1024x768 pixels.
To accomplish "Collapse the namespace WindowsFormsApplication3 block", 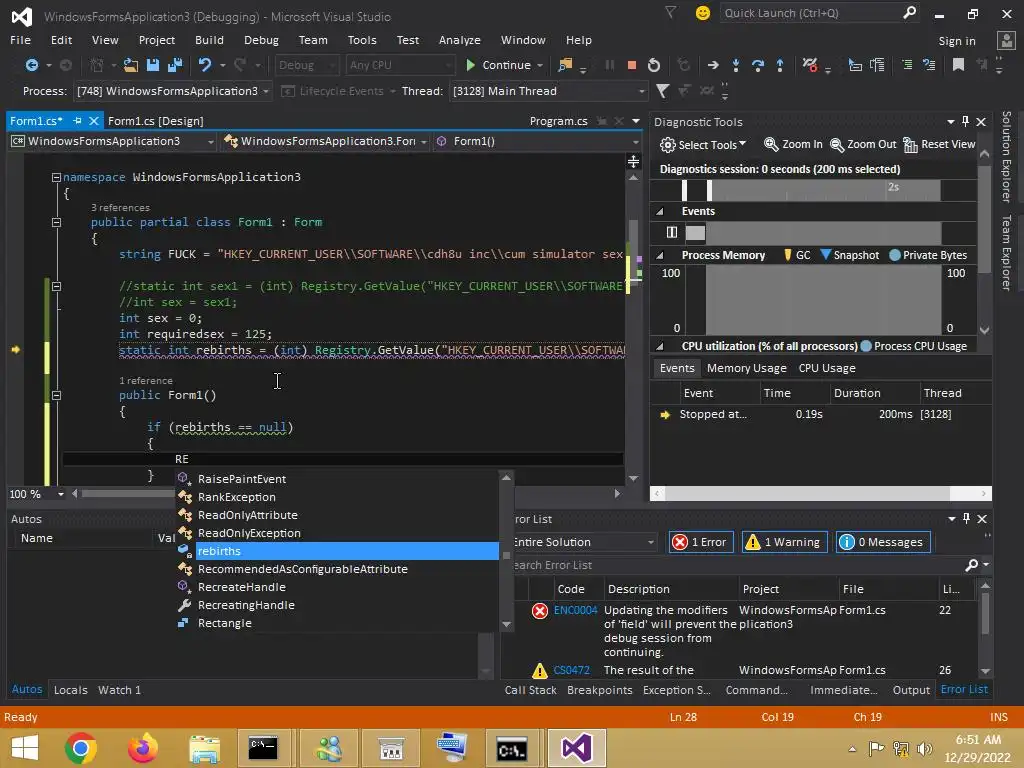I will click(56, 177).
